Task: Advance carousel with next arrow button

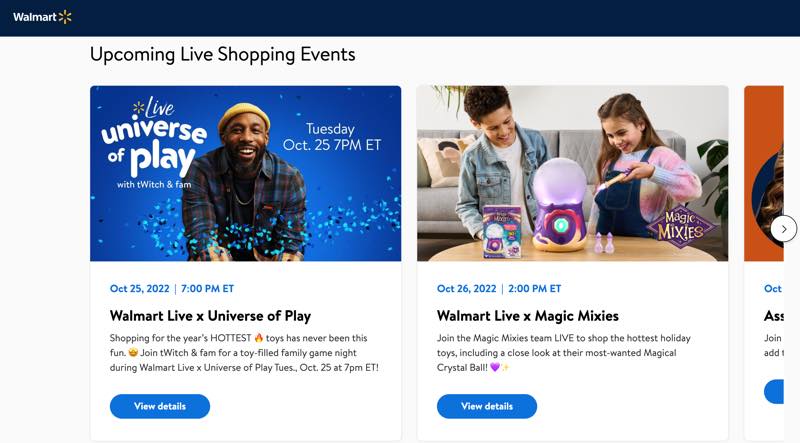Action: tap(783, 229)
